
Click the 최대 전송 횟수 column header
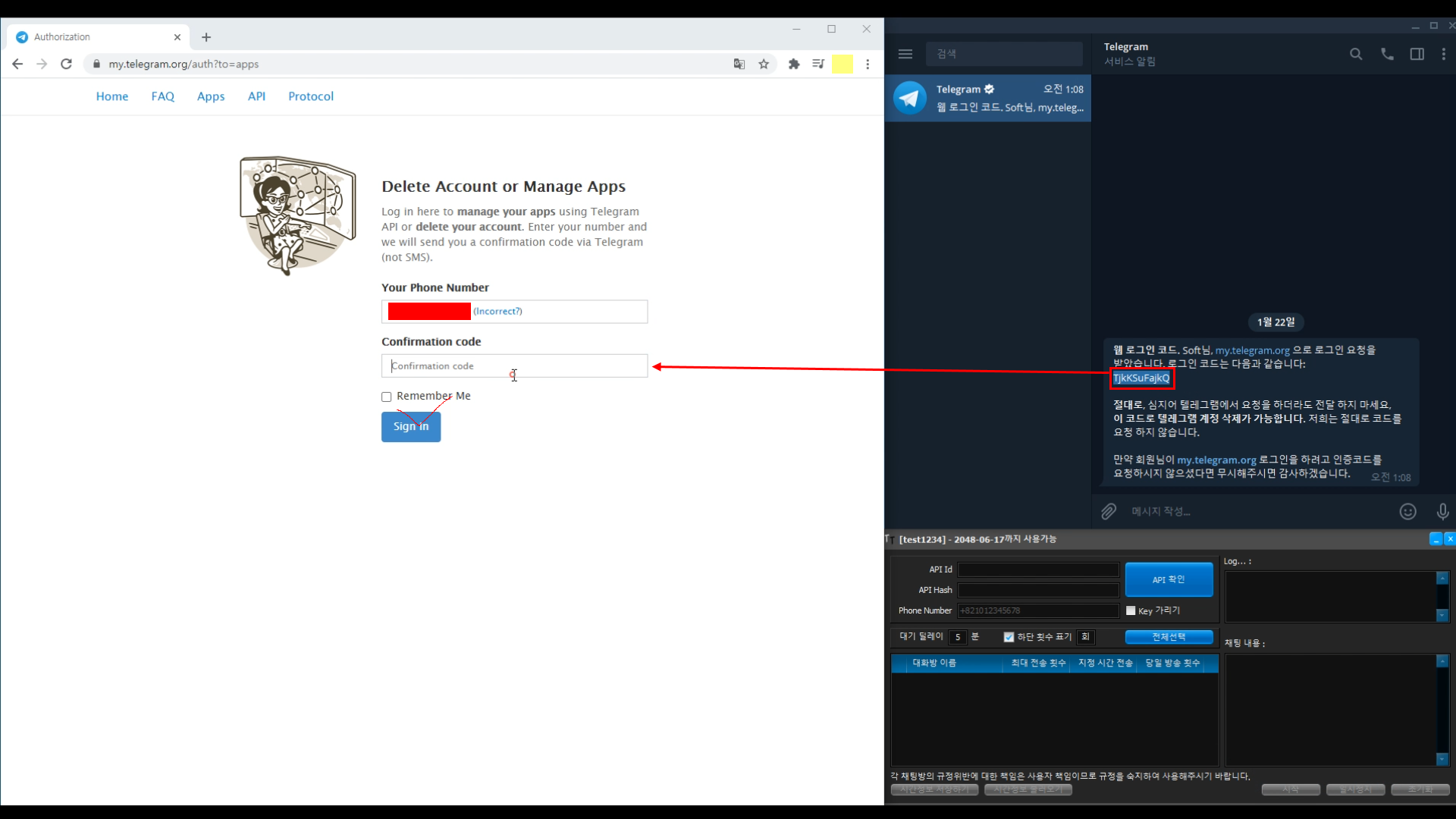pyautogui.click(x=1038, y=663)
